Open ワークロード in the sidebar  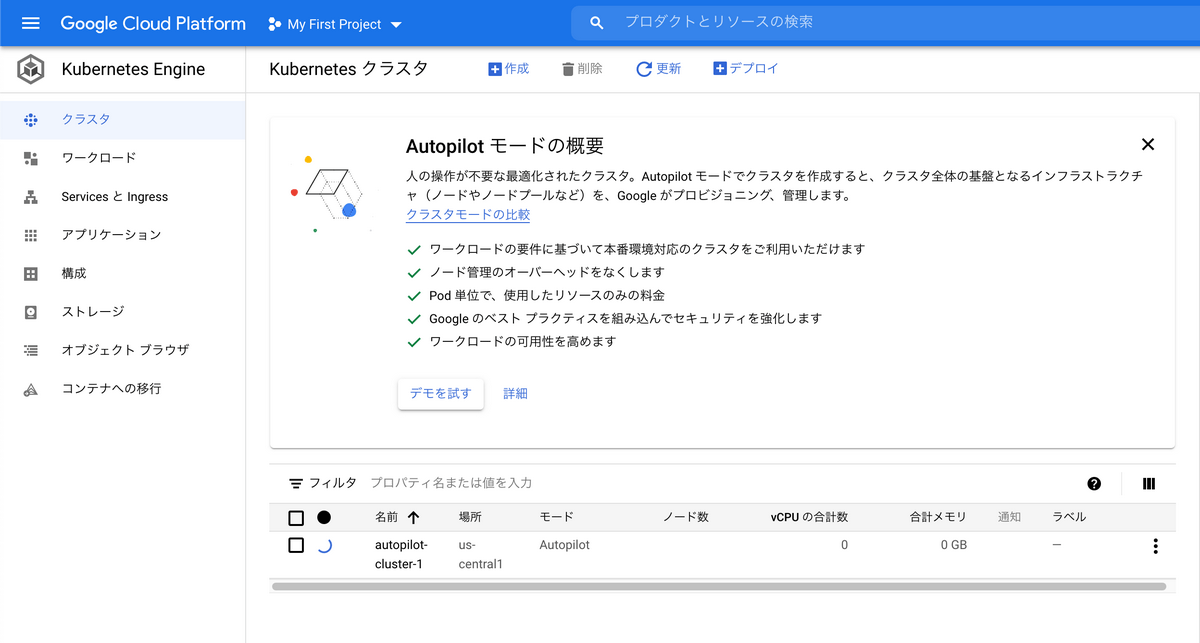pos(122,158)
